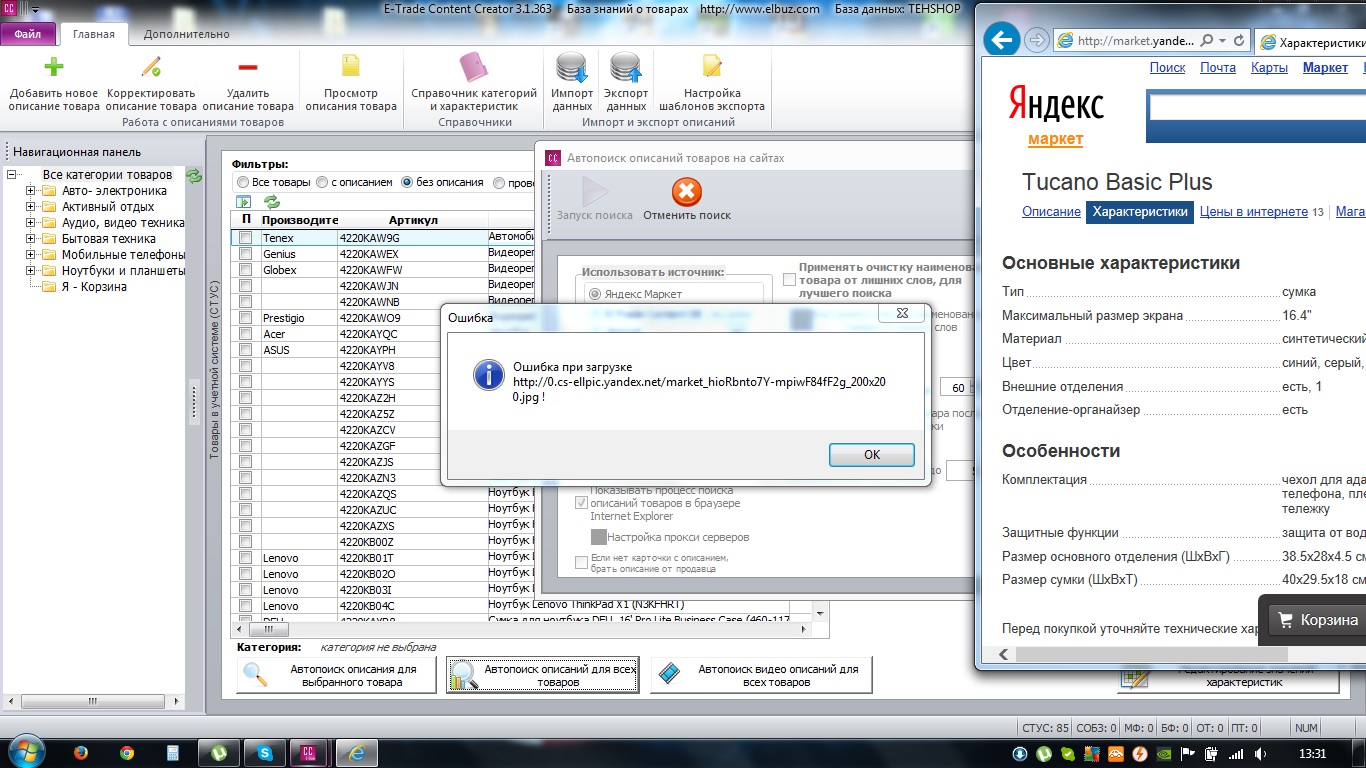Enable the product name cleanup checkbox

tap(790, 280)
